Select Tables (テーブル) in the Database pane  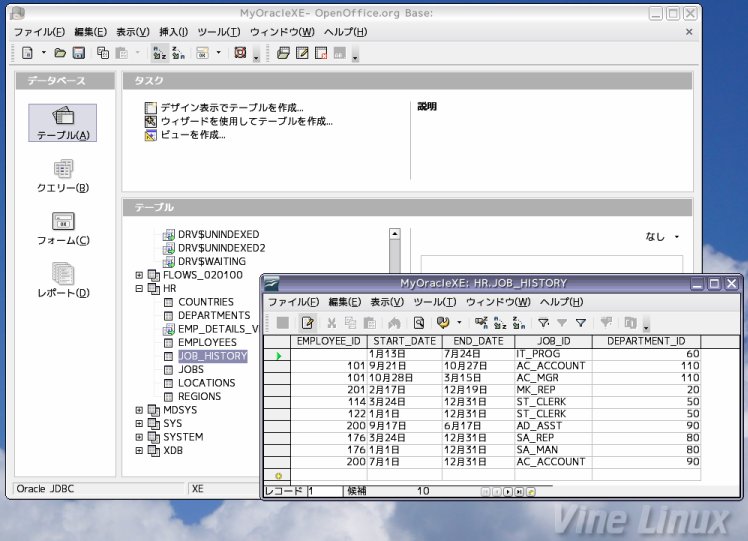pyautogui.click(x=62, y=123)
